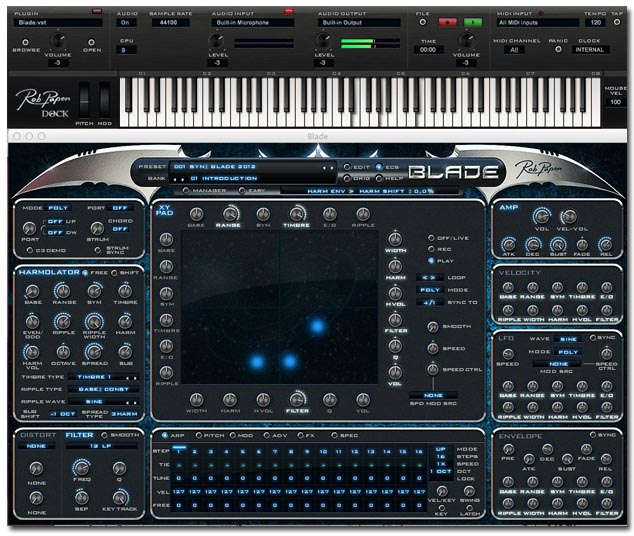Set XY Pad to OFF/LIVE
The width and height of the screenshot is (634, 536).
pyautogui.click(x=431, y=238)
